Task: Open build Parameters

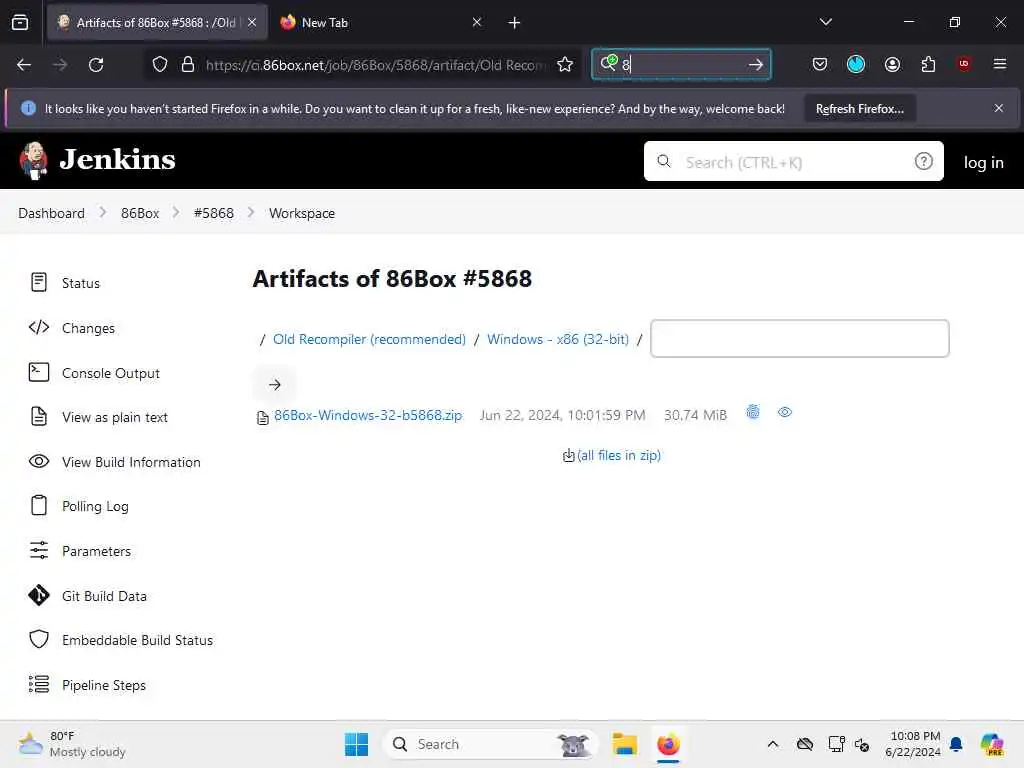Action: (80, 551)
